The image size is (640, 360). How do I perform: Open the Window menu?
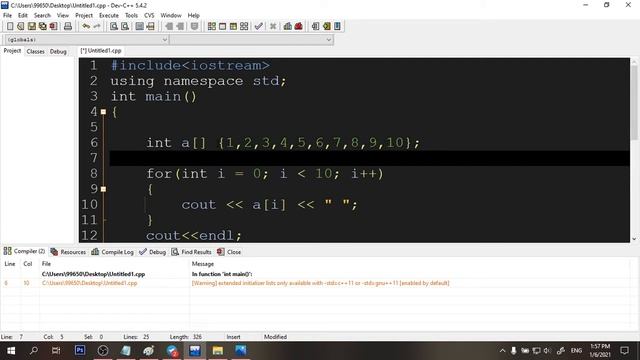pyautogui.click(x=171, y=16)
